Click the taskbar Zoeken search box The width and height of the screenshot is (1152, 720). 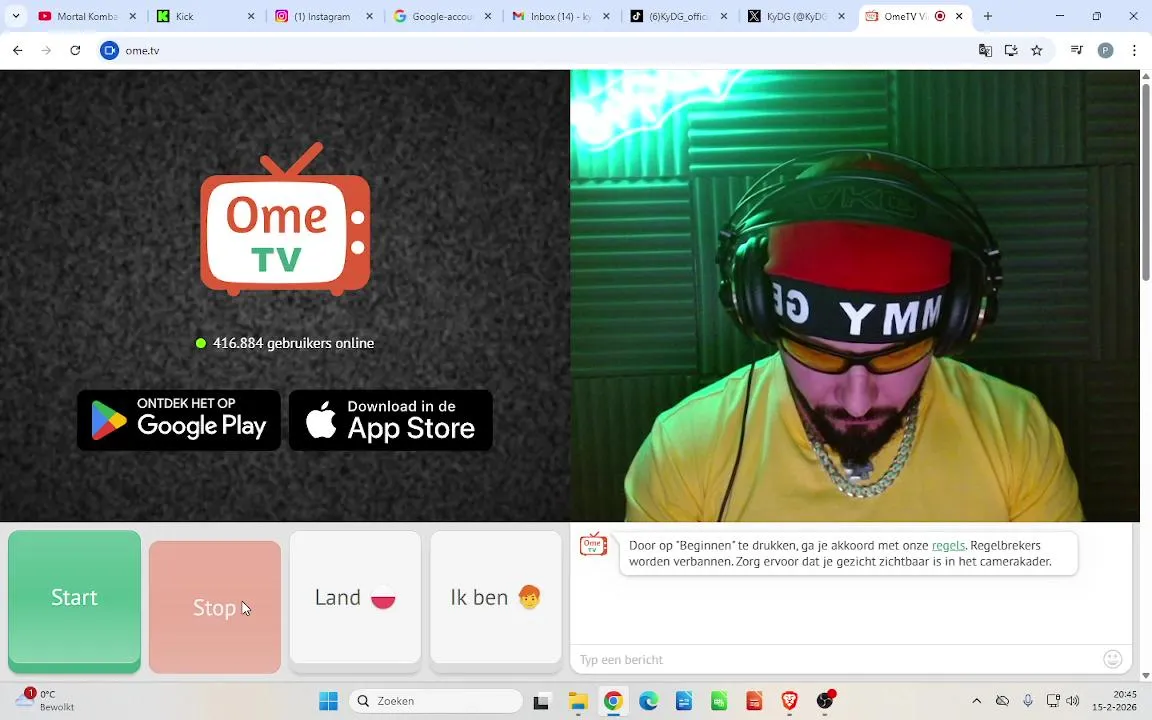tap(436, 701)
